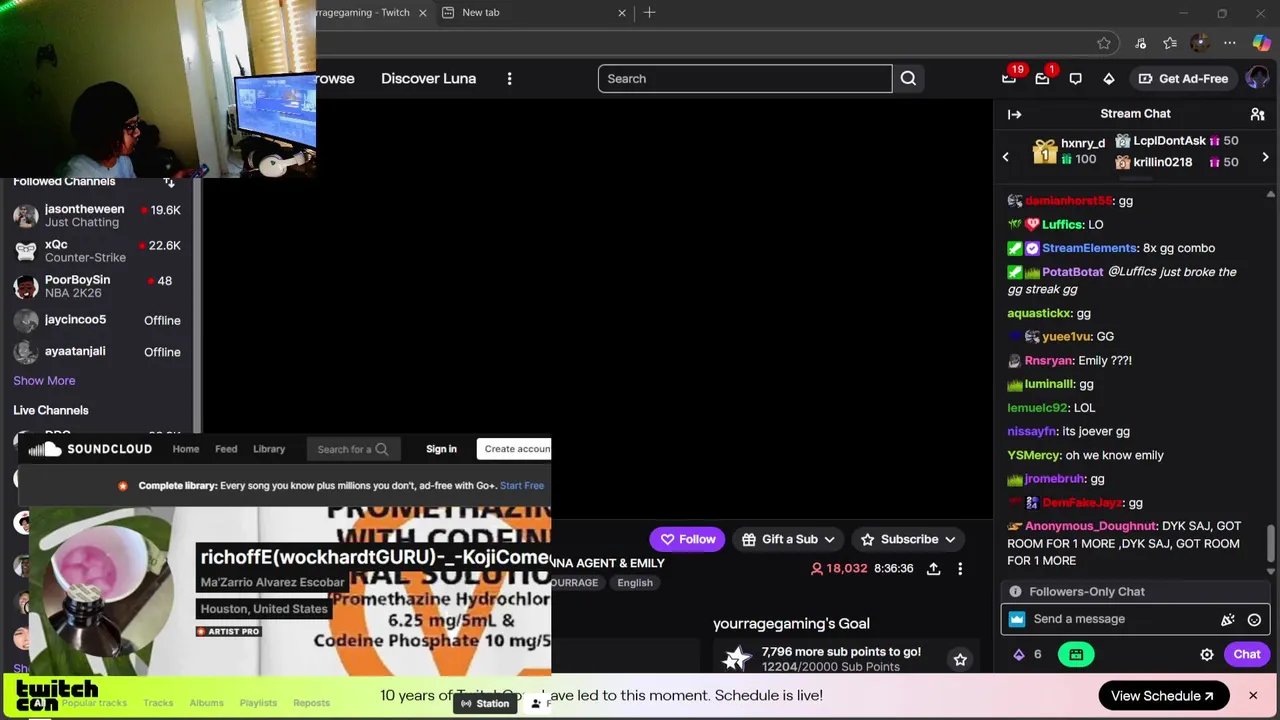Open the chat identity crown badge
Screen dimensions: 1280x720
pyautogui.click(x=1017, y=619)
